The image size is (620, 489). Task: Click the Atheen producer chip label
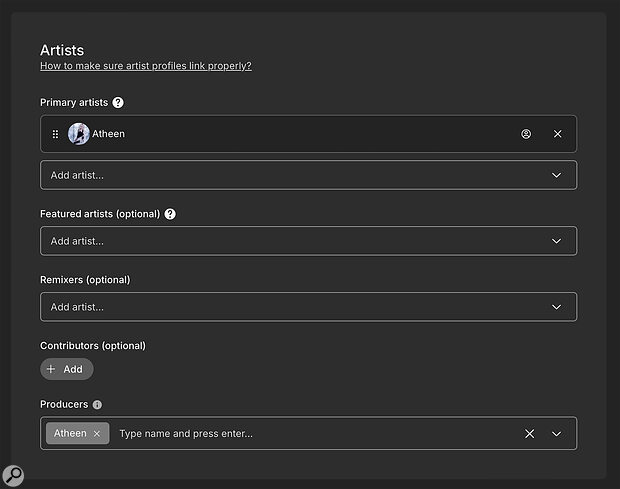pos(70,433)
